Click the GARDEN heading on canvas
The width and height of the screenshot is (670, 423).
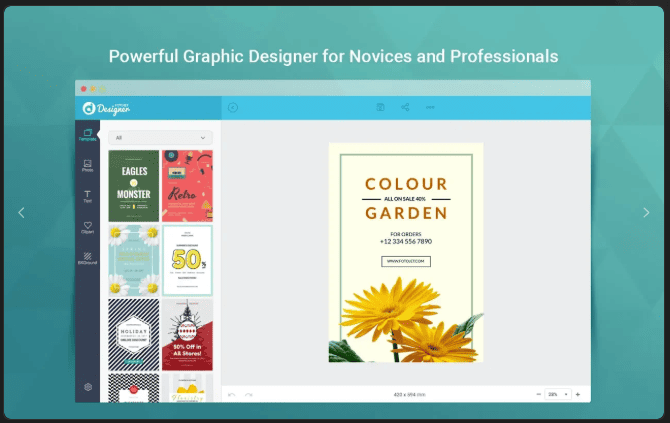(x=406, y=213)
